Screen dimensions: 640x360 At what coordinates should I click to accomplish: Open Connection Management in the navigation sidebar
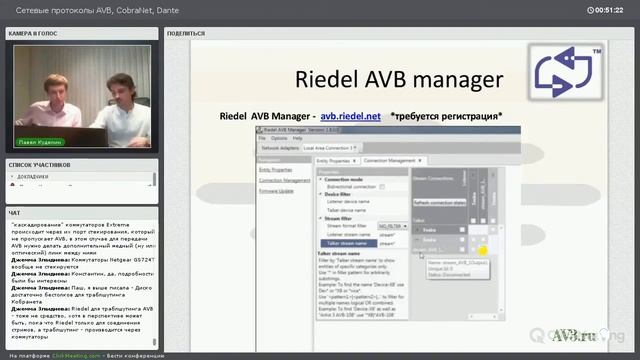284,180
